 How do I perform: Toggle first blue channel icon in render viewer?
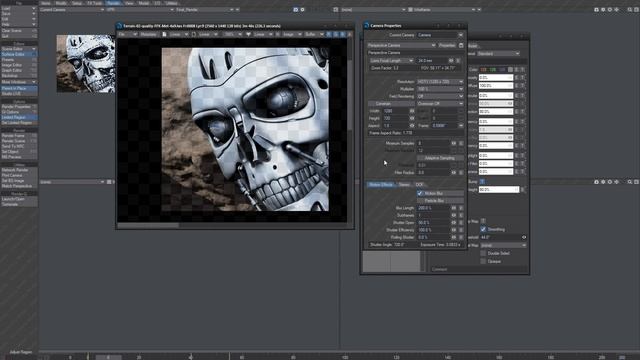(x=329, y=35)
